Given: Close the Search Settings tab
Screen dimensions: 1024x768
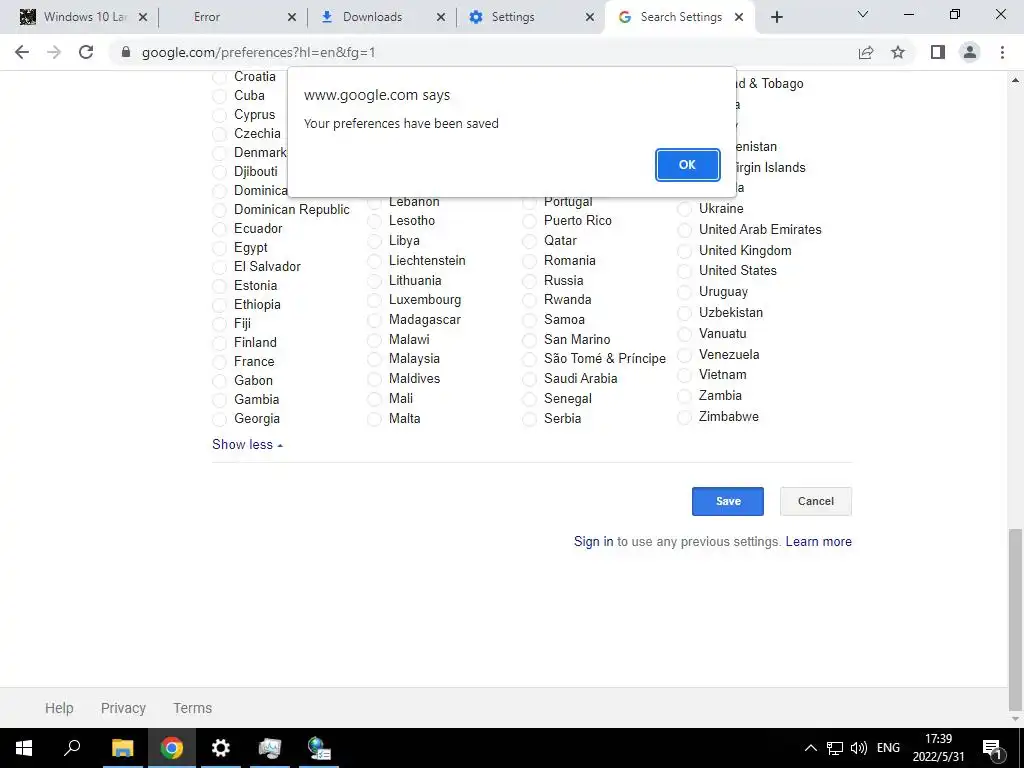Looking at the screenshot, I should click(x=739, y=17).
